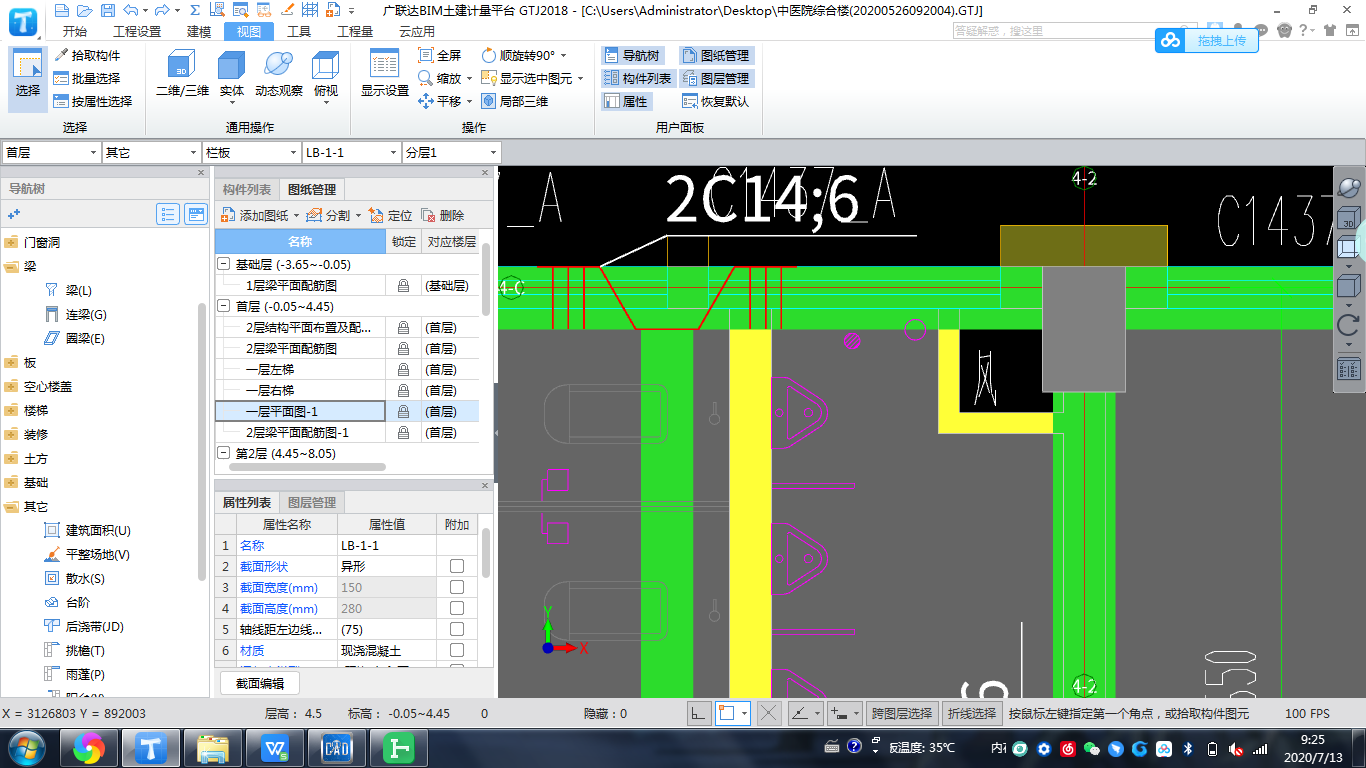Click the 折线选择 button
This screenshot has width=1366, height=768.
coord(972,713)
